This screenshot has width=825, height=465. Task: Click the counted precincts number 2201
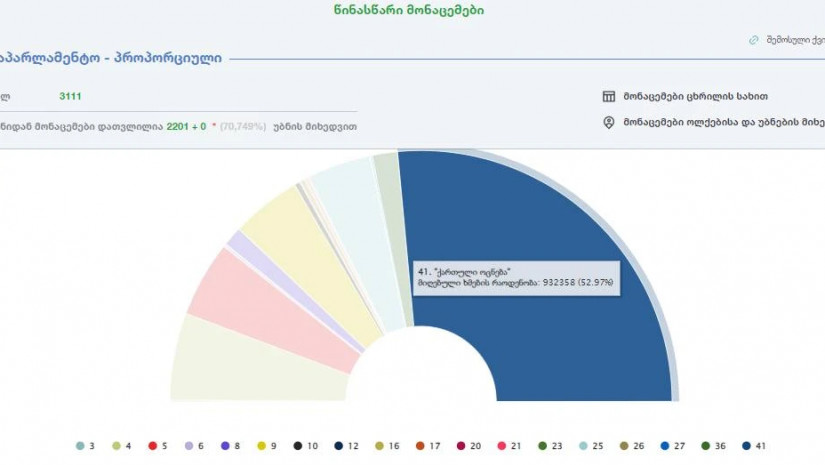point(177,127)
